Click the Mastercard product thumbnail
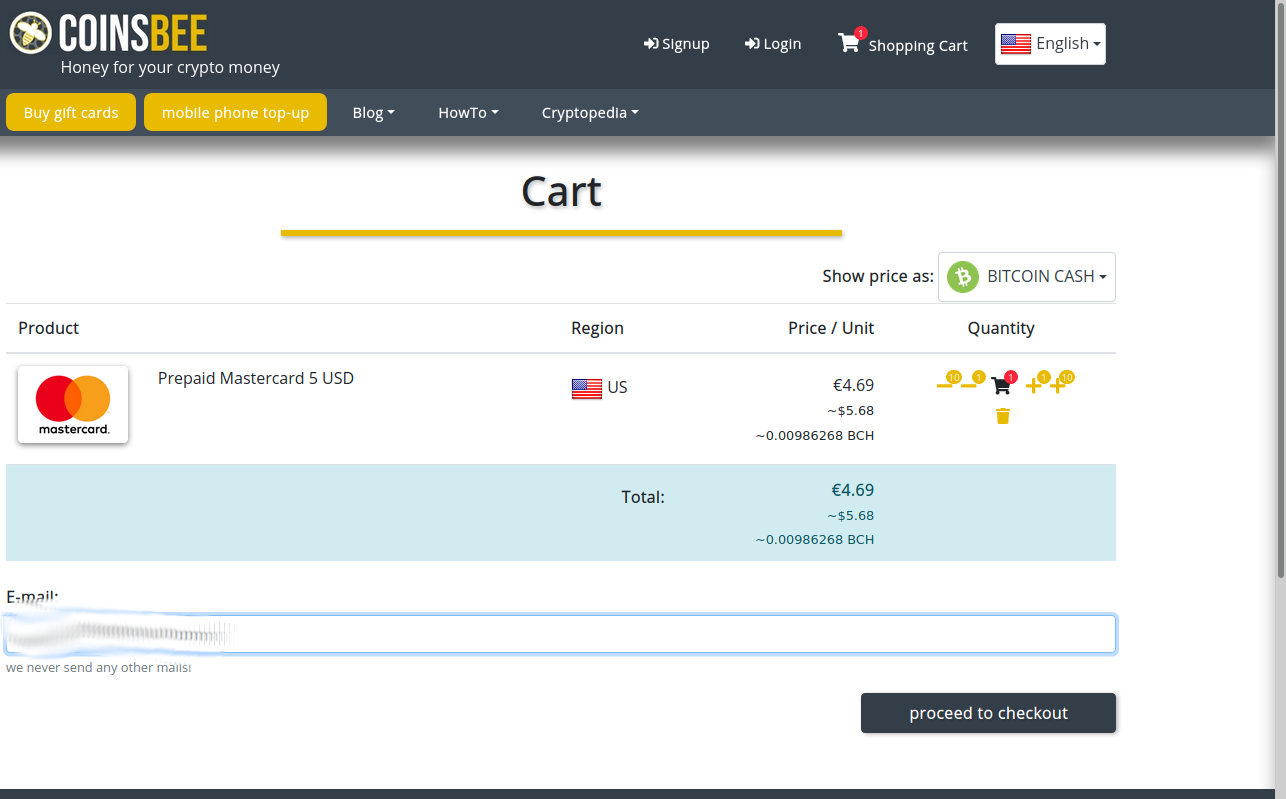Screen dimensions: 1286x799 73,404
